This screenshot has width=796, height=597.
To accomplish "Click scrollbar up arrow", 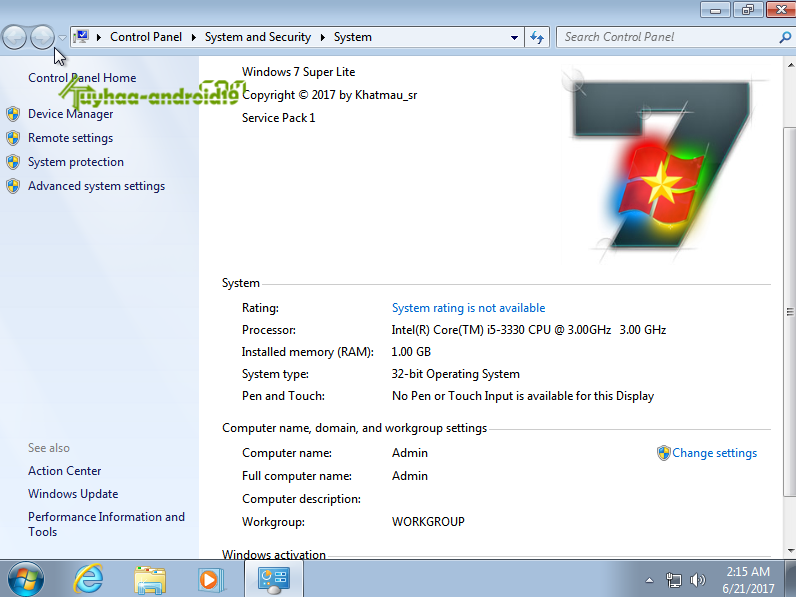I will [x=790, y=65].
